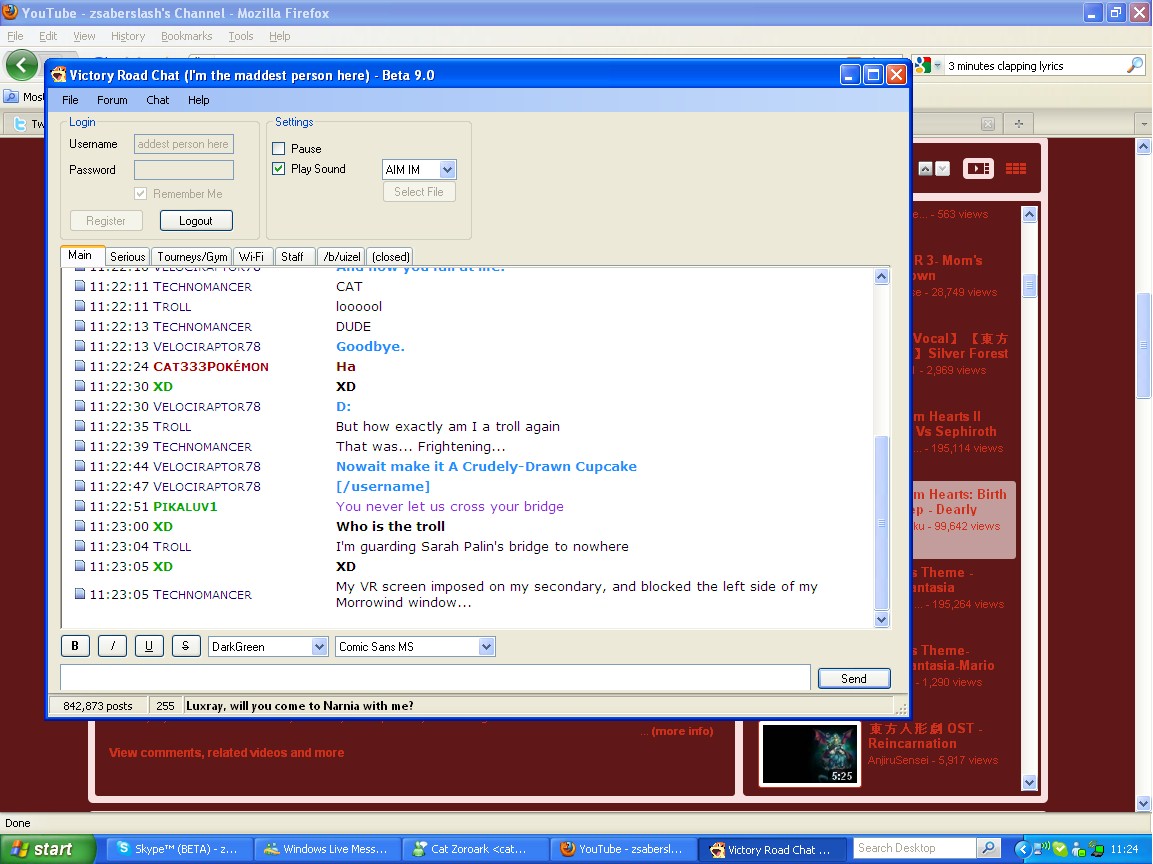Switch to the Tourneys/Gym chat tab
Viewport: 1153px width, 864px height.
coord(192,257)
